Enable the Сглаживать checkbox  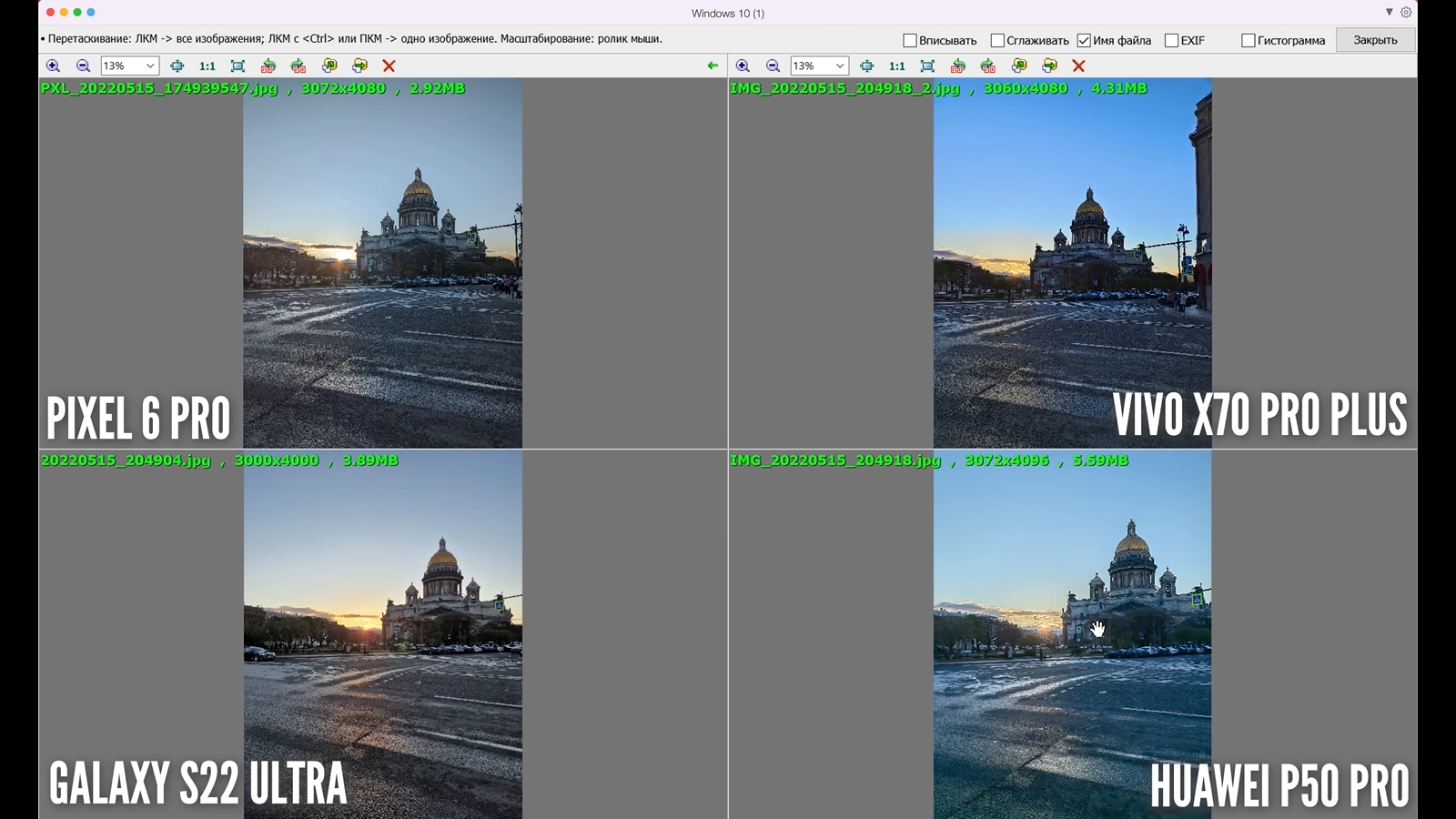click(997, 40)
